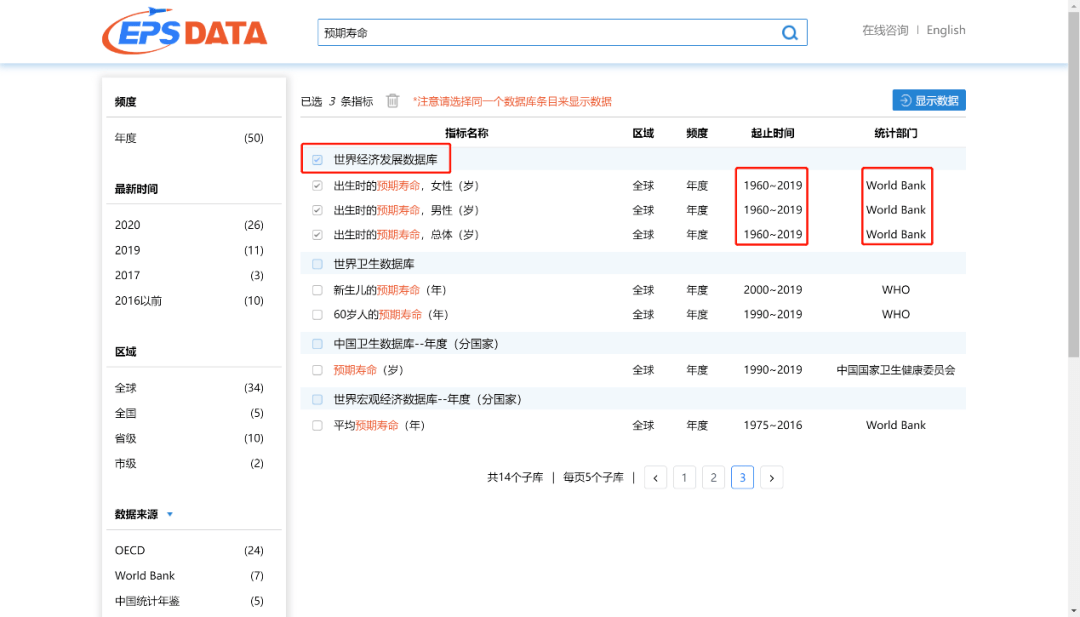Uncheck the 世界经济发展数据库 checkbox
Image resolution: width=1080 pixels, height=617 pixels.
(317, 158)
